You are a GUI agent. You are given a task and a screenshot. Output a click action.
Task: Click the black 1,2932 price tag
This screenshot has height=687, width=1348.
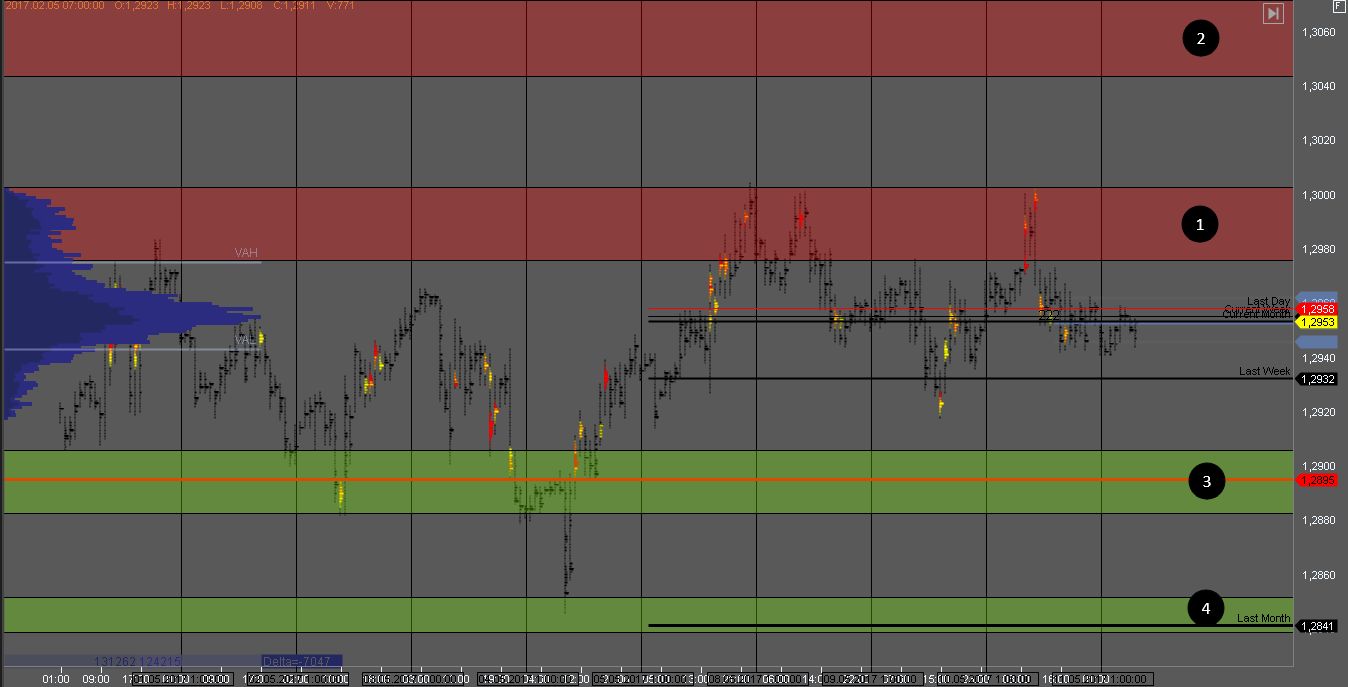[1318, 379]
